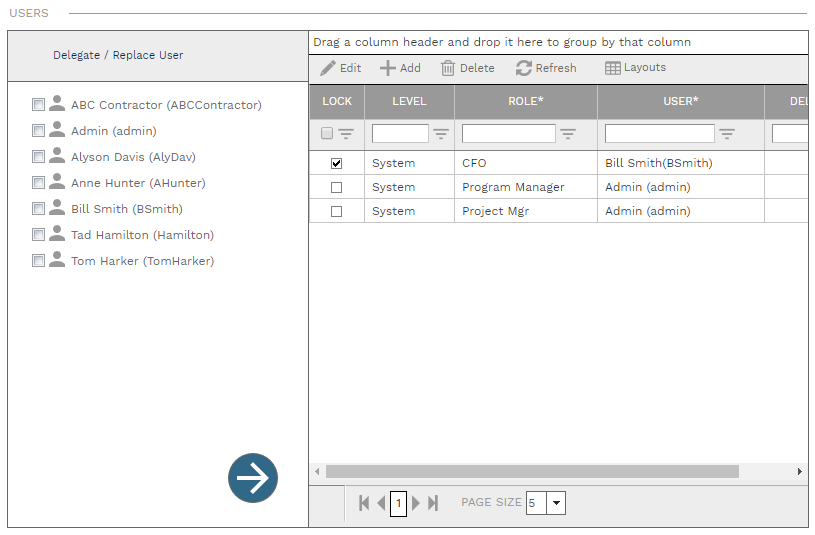Click the Add plus toolbar button
The height and width of the screenshot is (535, 815).
point(400,68)
